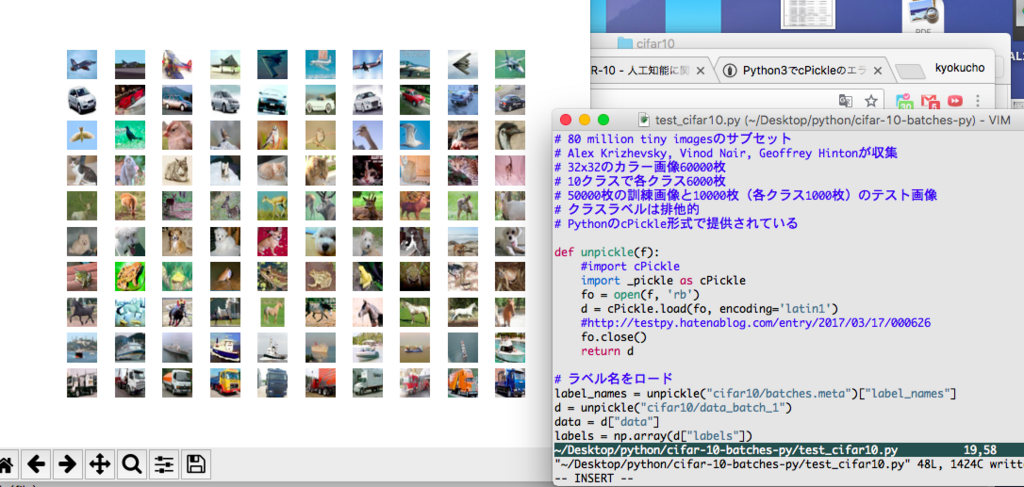Click the Chrome translate page icon
This screenshot has height=487, width=1024.
click(x=846, y=101)
